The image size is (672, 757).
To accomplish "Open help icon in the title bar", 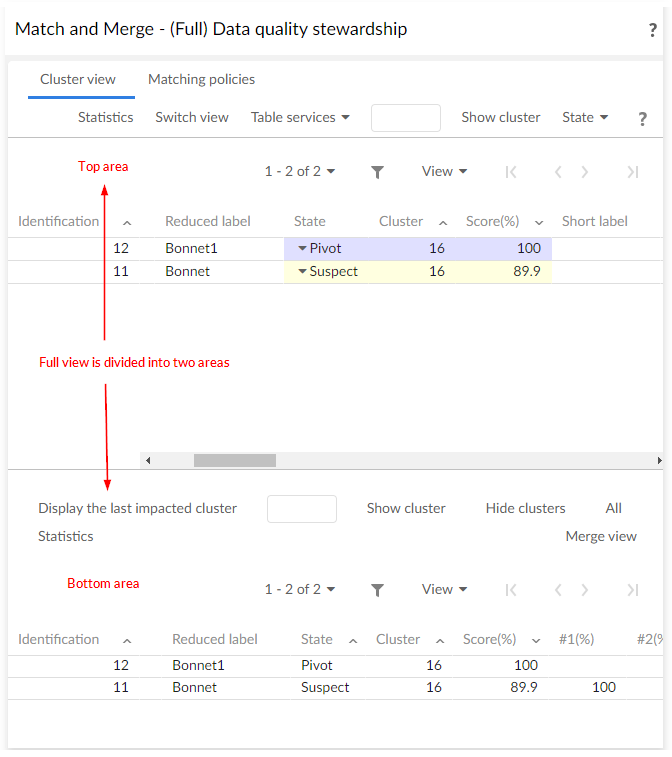I will coord(653,30).
